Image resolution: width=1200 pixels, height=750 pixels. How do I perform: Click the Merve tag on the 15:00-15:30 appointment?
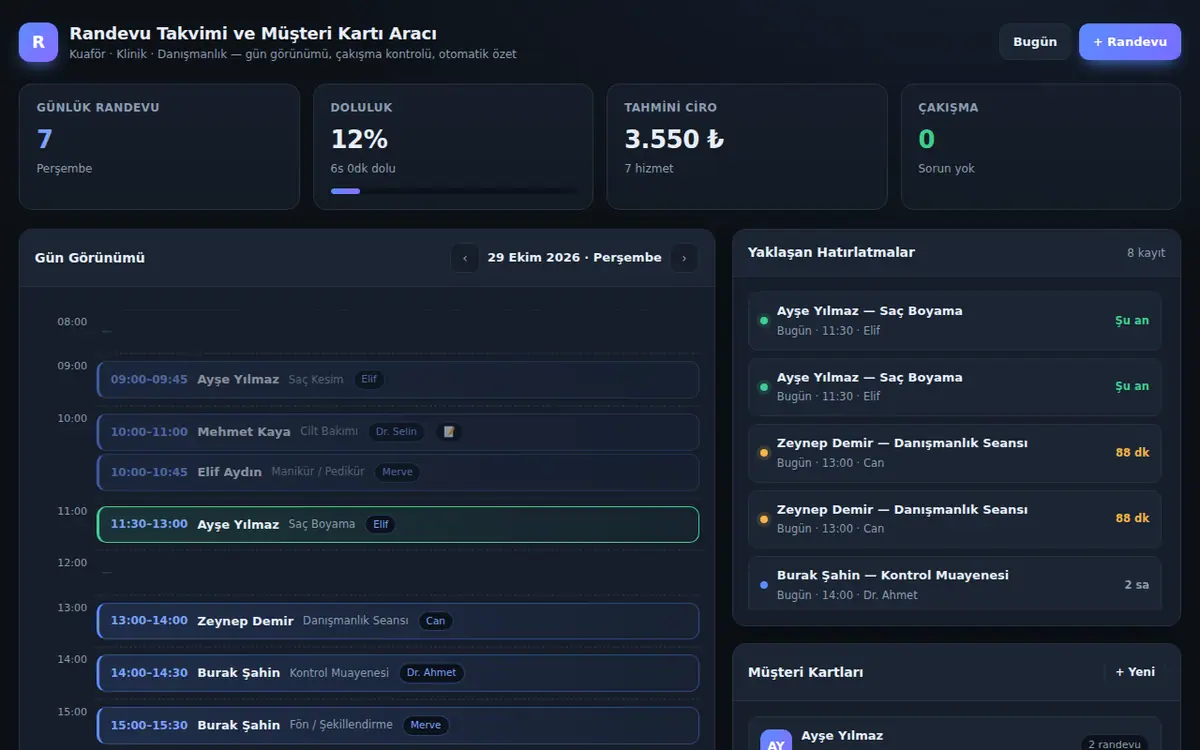pos(426,725)
